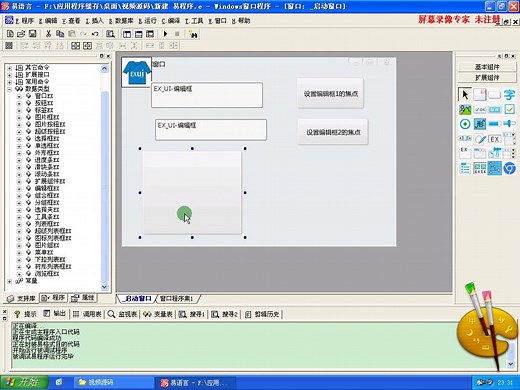Select the pointer arrow tool in palette
Image resolution: width=520 pixels, height=390 pixels.
point(465,95)
